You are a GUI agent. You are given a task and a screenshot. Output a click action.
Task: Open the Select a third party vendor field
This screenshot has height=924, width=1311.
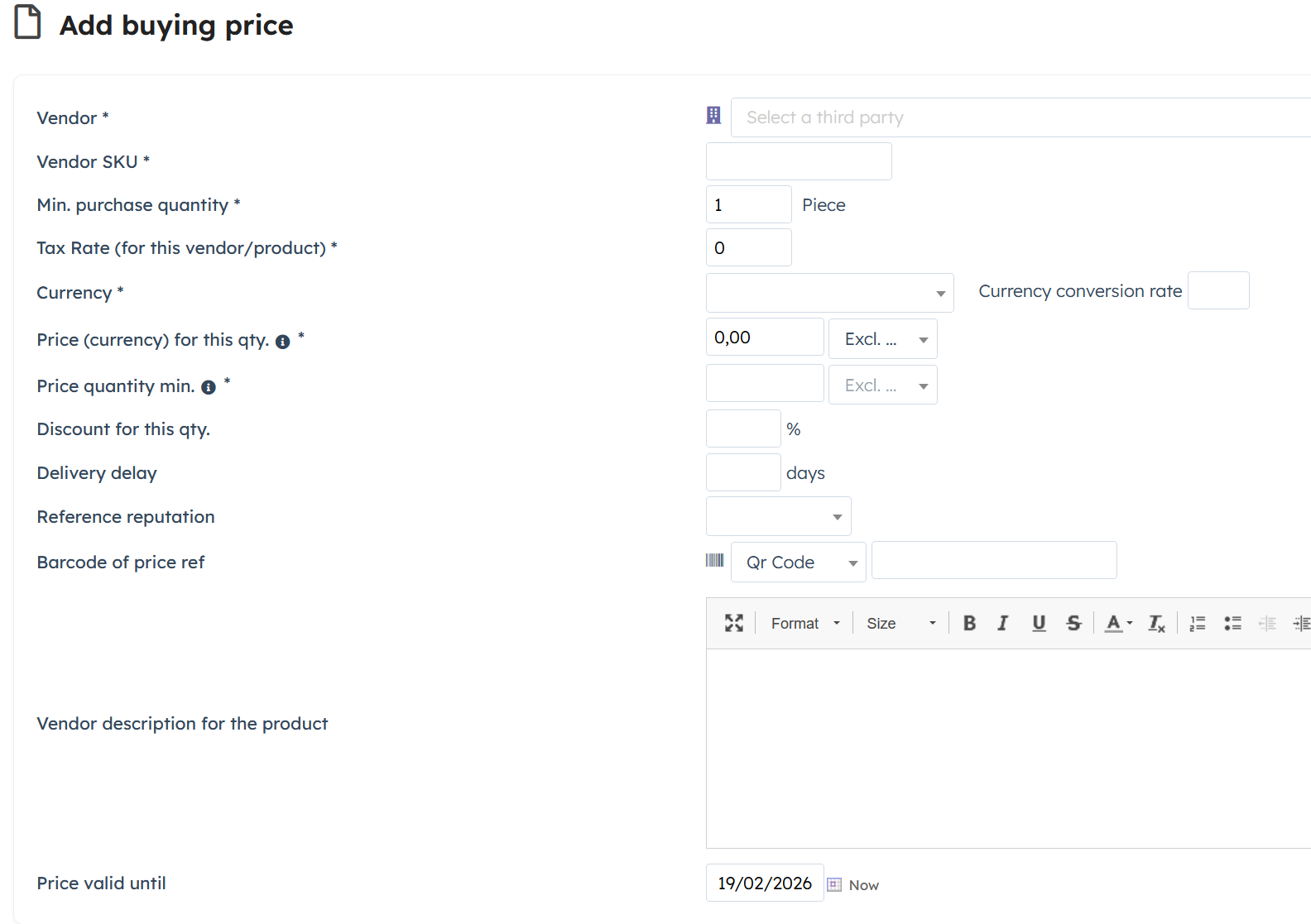[1020, 117]
